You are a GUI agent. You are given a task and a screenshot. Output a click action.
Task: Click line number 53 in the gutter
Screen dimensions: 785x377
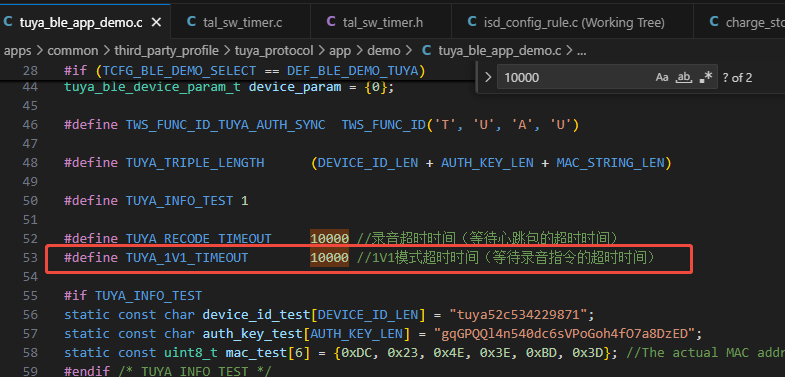pyautogui.click(x=30, y=258)
